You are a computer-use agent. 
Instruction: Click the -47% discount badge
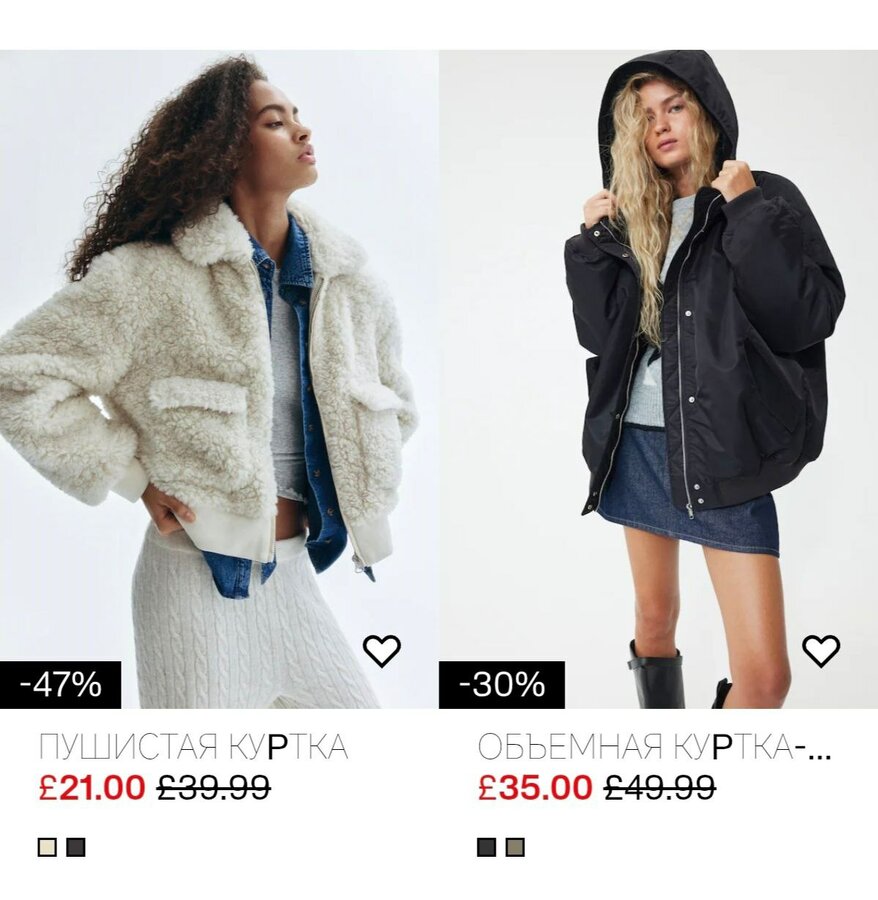pos(60,685)
